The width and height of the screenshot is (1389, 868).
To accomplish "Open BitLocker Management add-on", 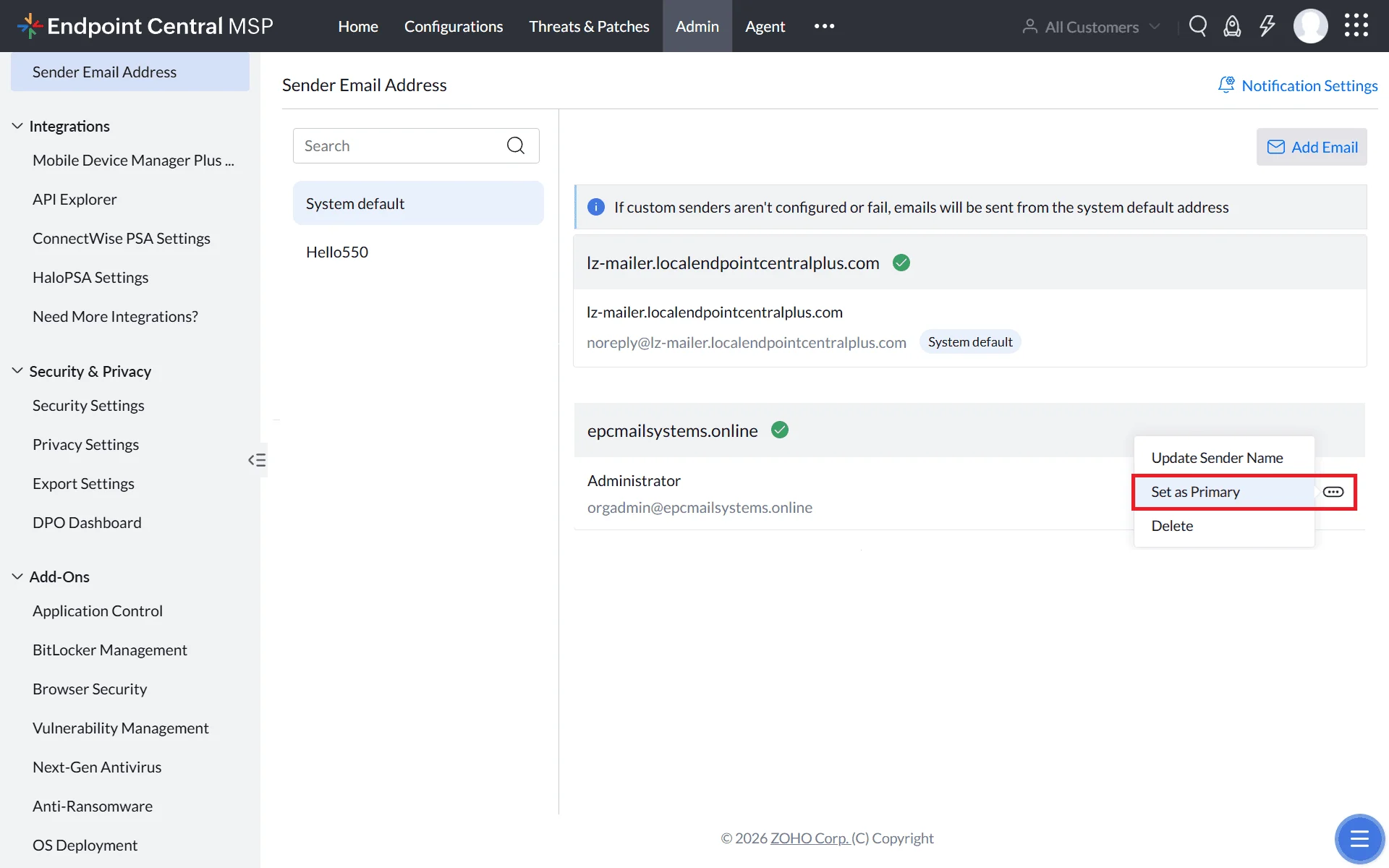I will pos(110,650).
